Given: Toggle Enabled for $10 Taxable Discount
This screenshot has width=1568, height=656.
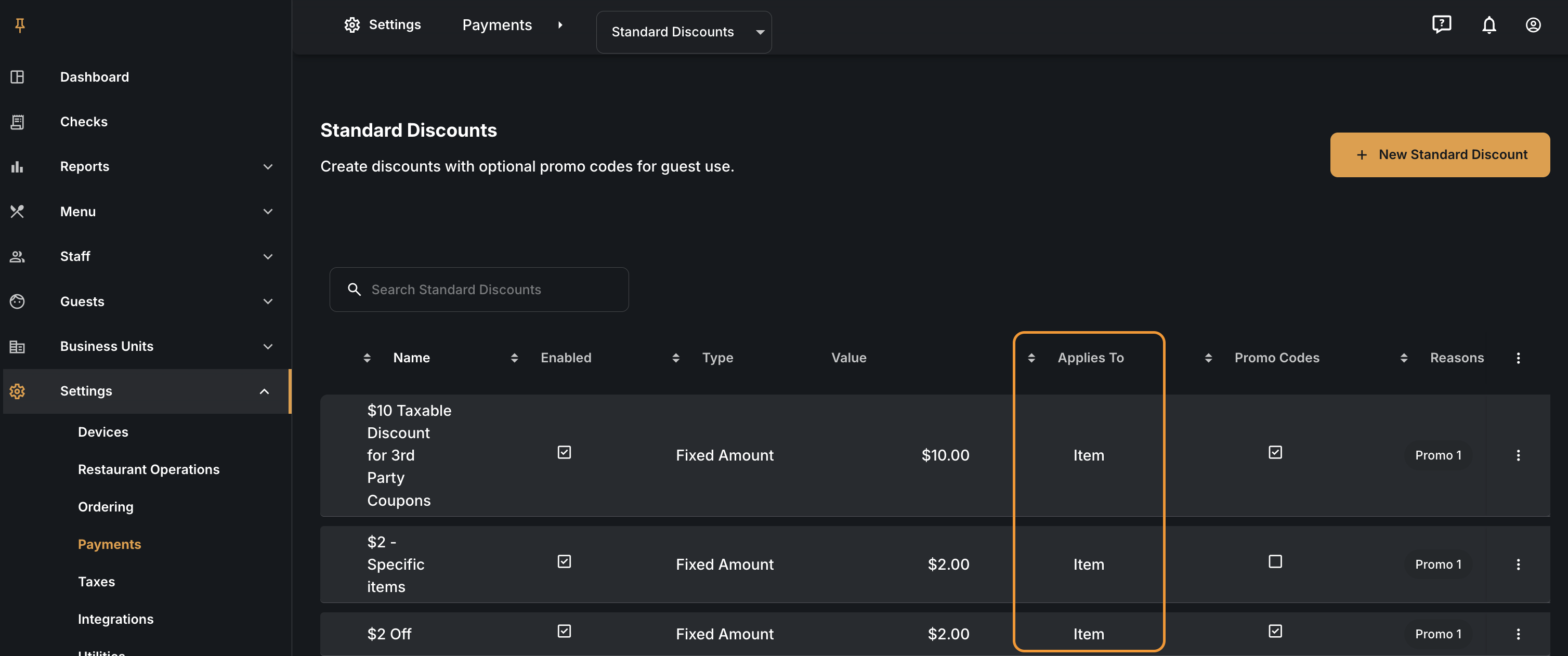Looking at the screenshot, I should click(x=564, y=452).
